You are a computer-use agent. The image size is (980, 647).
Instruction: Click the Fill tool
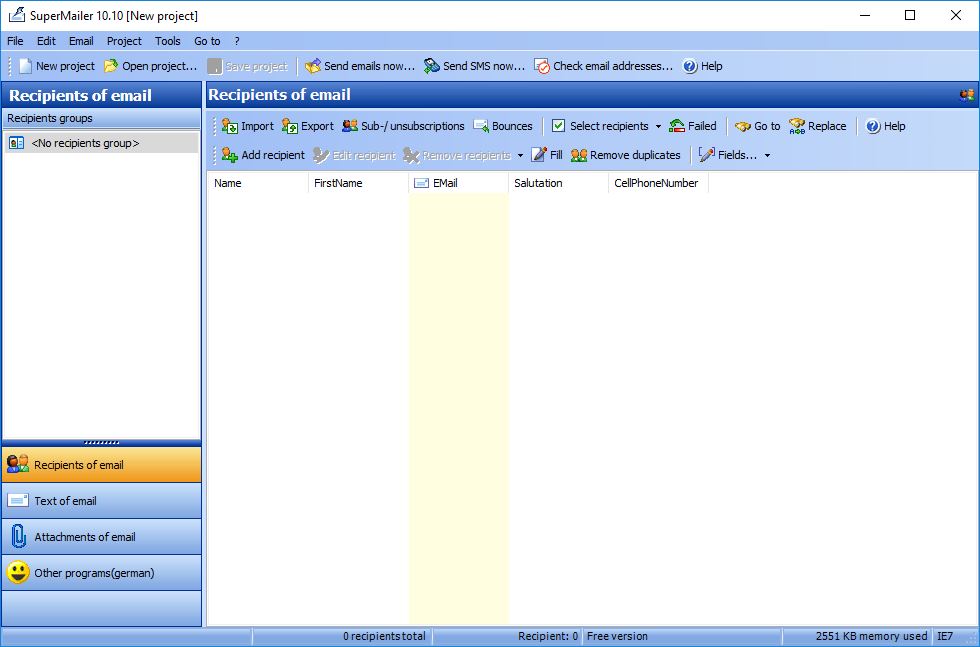point(548,155)
